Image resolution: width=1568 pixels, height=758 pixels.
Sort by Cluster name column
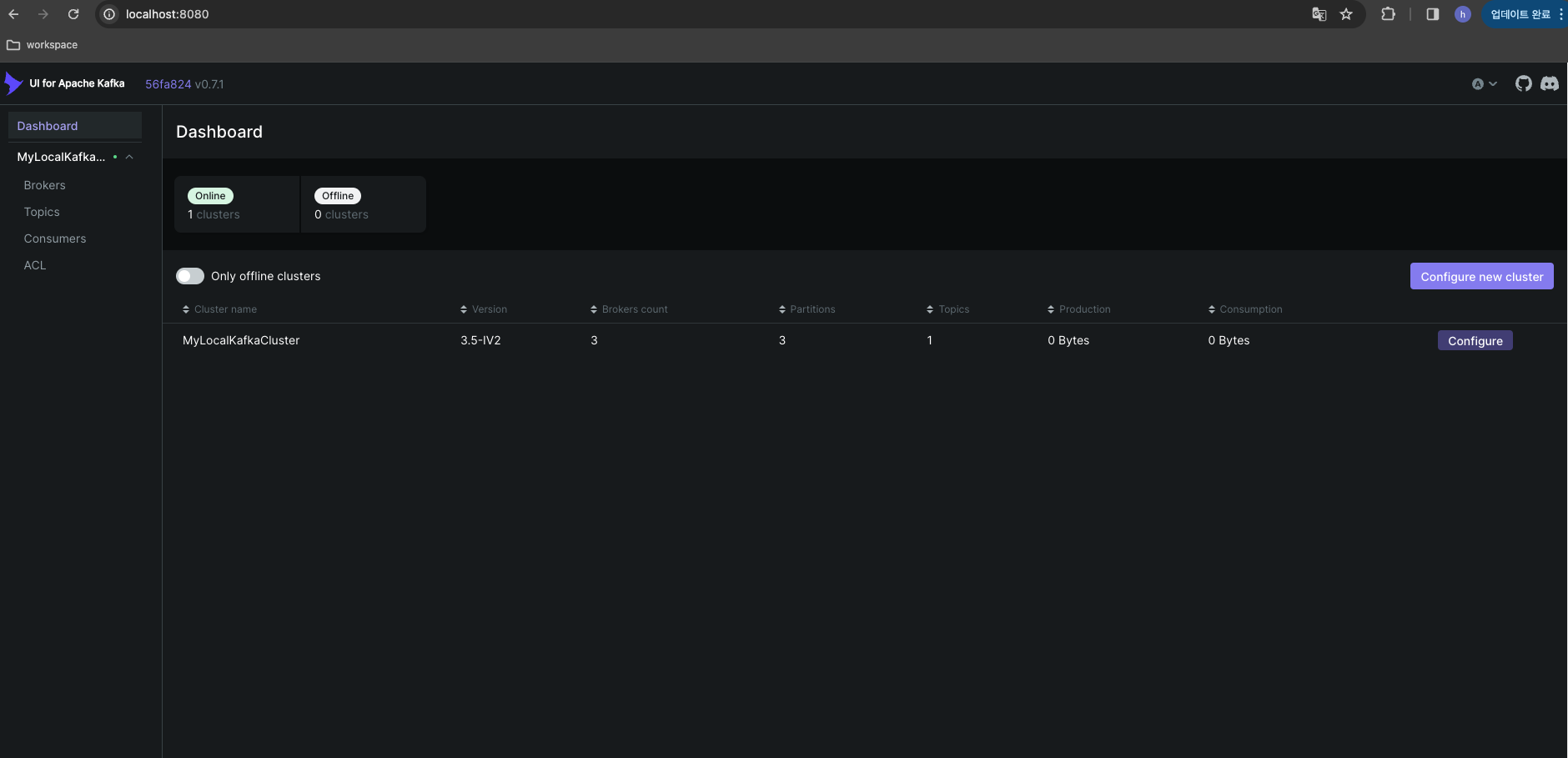click(x=220, y=309)
